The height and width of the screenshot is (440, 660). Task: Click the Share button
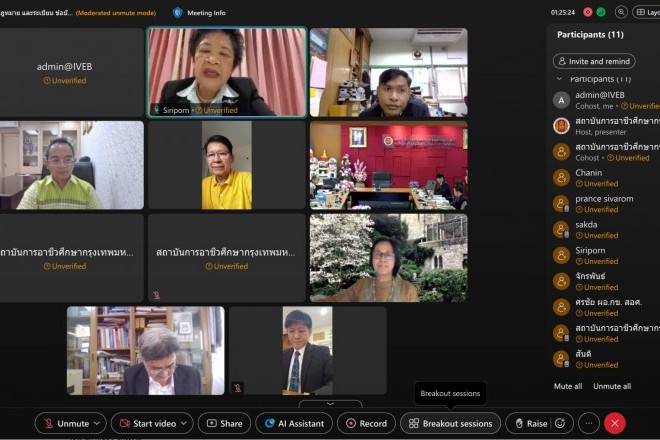point(224,423)
